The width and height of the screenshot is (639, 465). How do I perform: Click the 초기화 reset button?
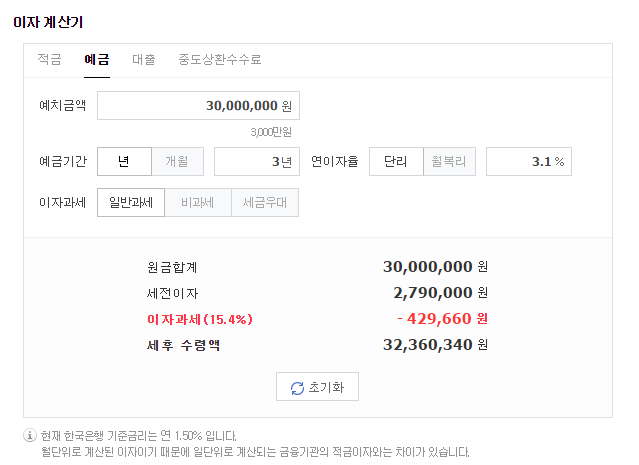[317, 386]
